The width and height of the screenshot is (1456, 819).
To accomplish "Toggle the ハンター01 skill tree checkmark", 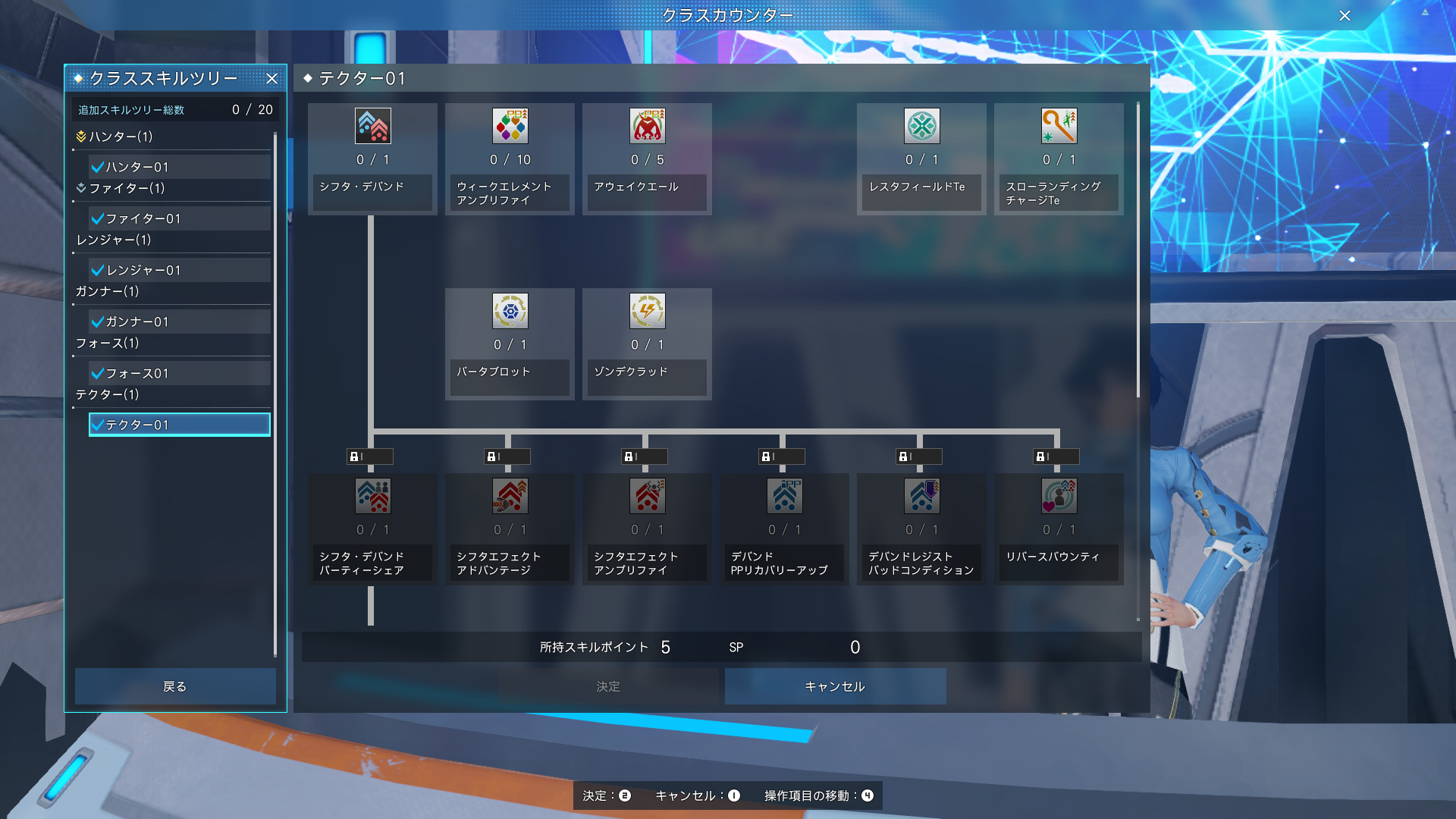I will [98, 167].
